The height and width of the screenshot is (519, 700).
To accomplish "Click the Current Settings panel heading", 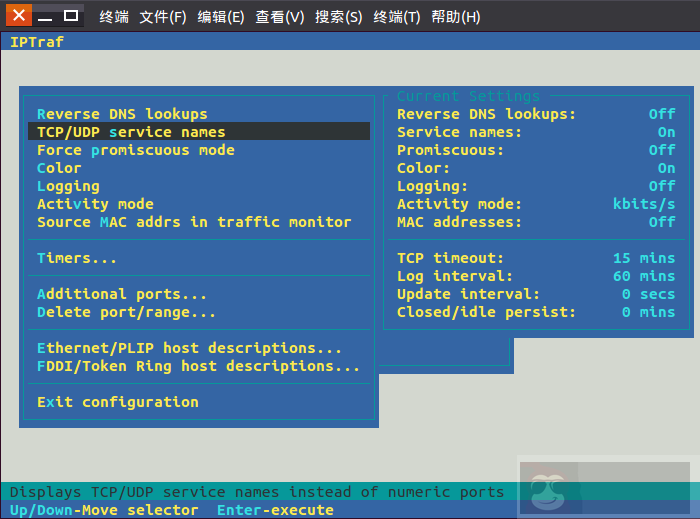I will tap(468, 96).
